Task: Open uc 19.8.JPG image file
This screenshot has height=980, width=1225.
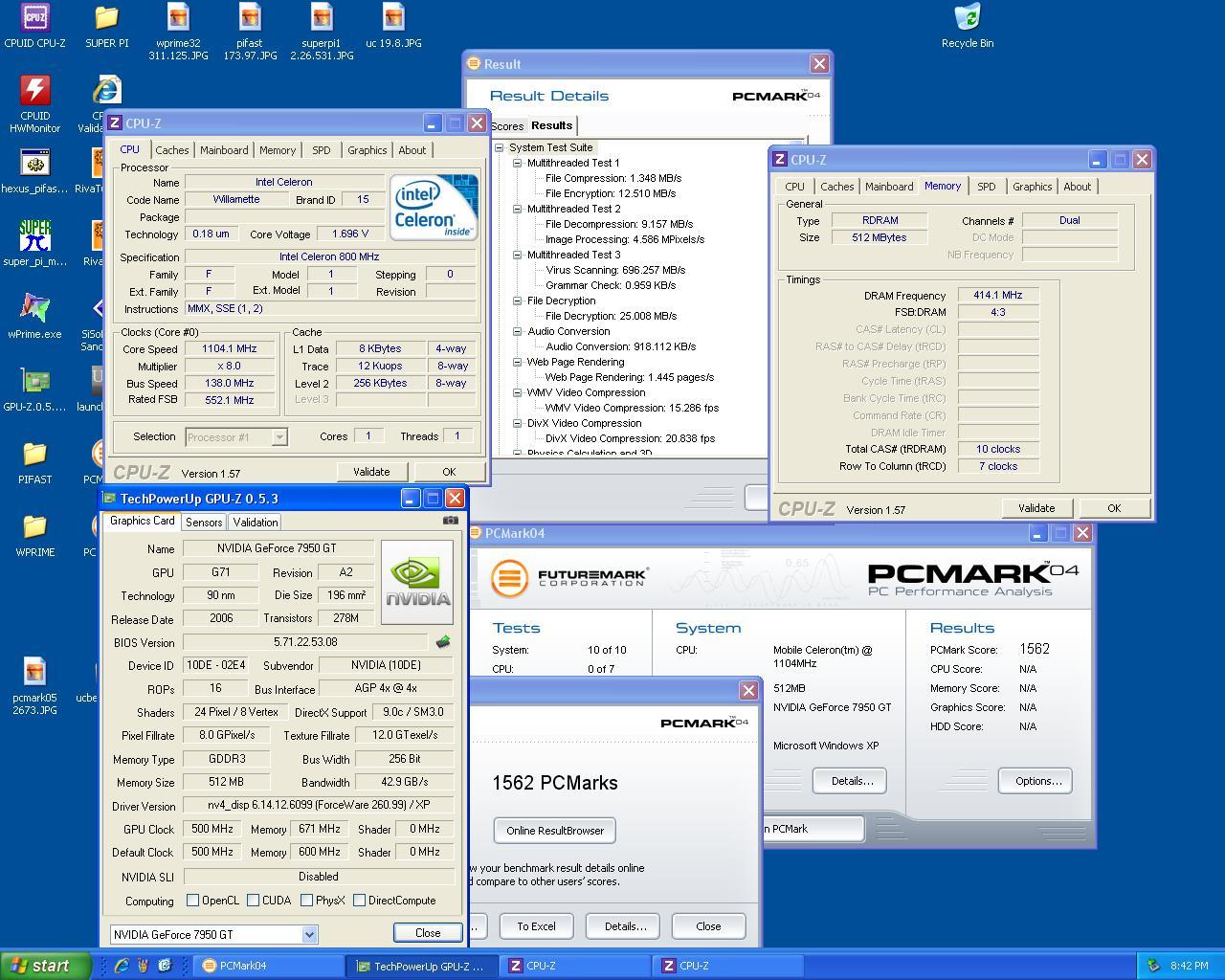Action: point(393,26)
